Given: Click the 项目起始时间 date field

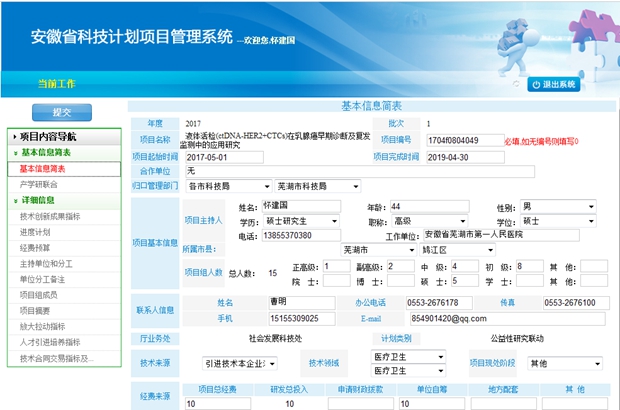Looking at the screenshot, I should click(x=224, y=157).
